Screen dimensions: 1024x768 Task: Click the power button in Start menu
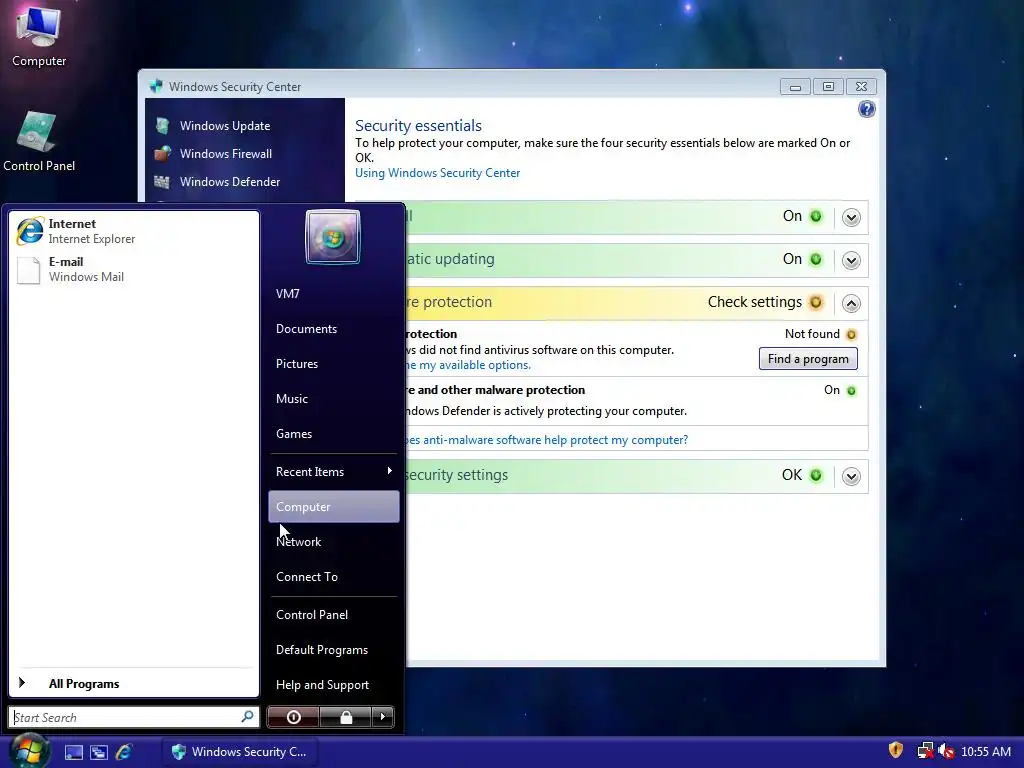click(294, 717)
